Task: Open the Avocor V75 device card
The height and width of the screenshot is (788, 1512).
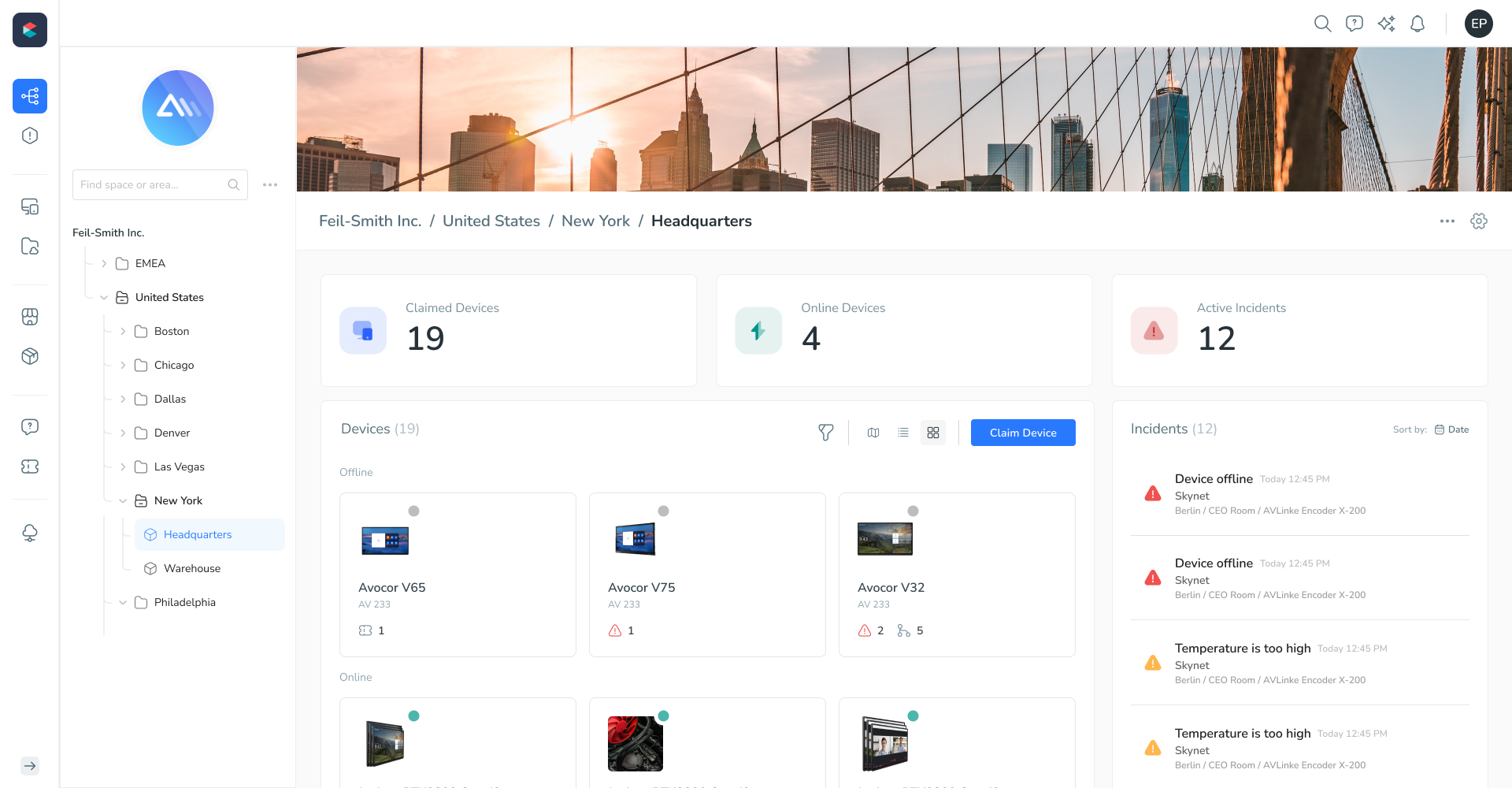Action: pos(707,575)
